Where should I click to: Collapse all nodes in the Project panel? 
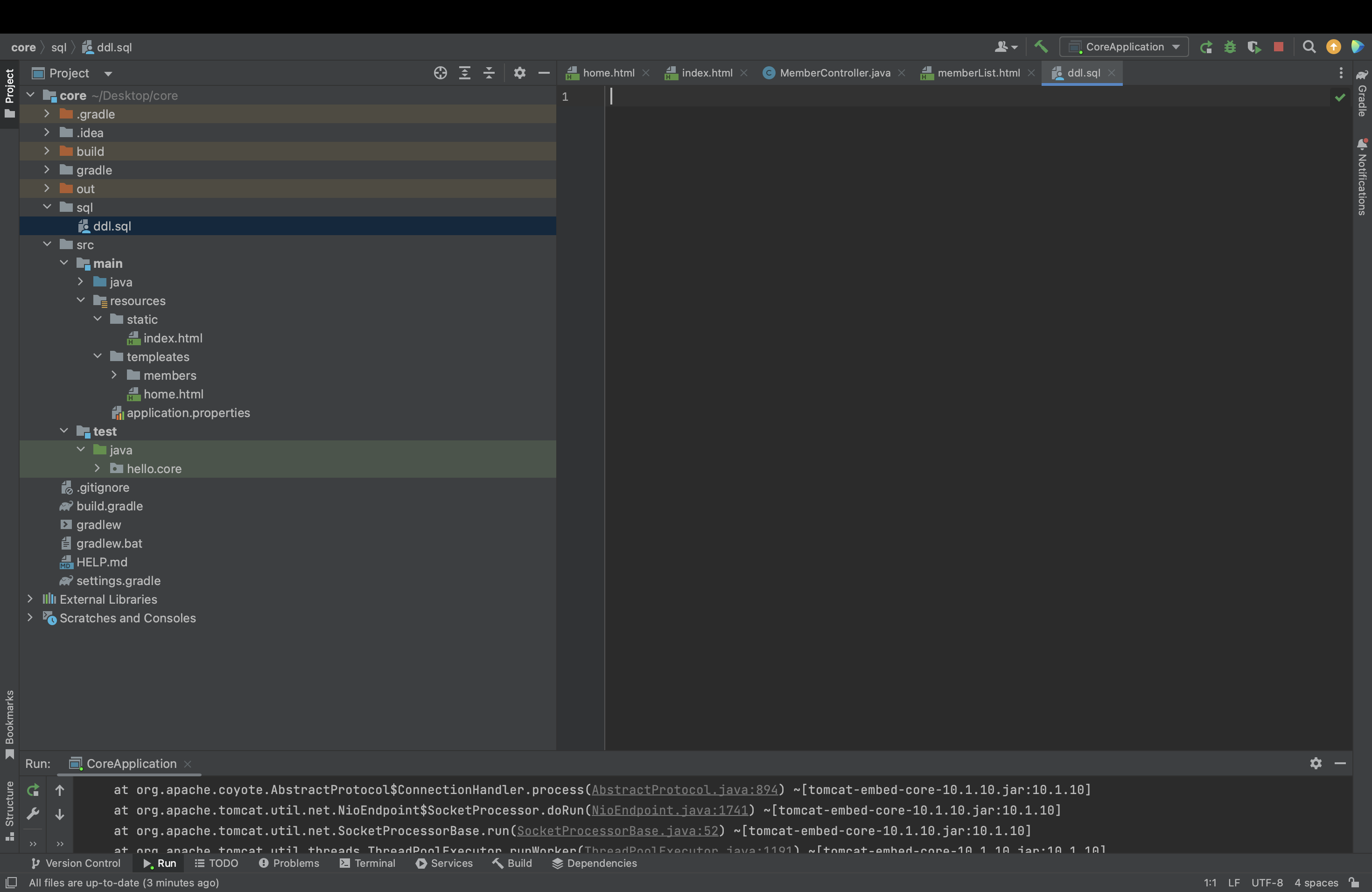489,73
